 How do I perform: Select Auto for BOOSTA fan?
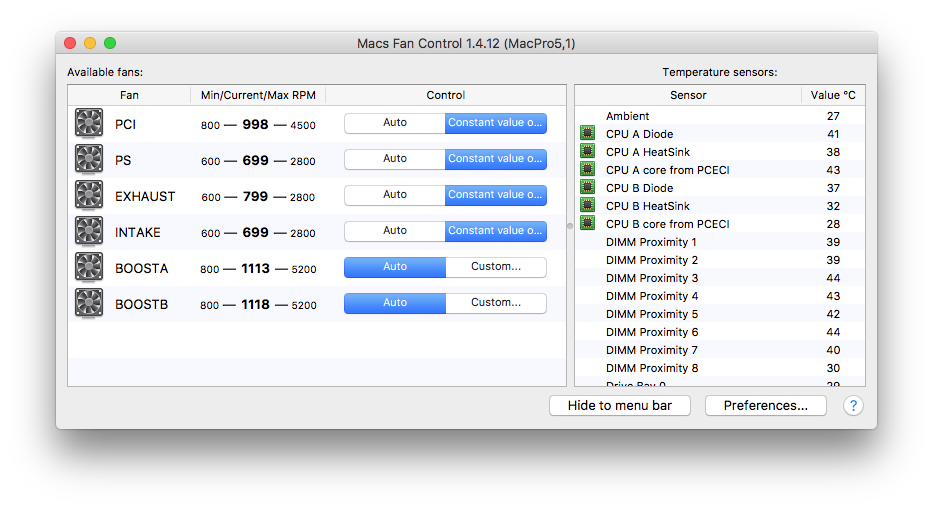[x=395, y=267]
